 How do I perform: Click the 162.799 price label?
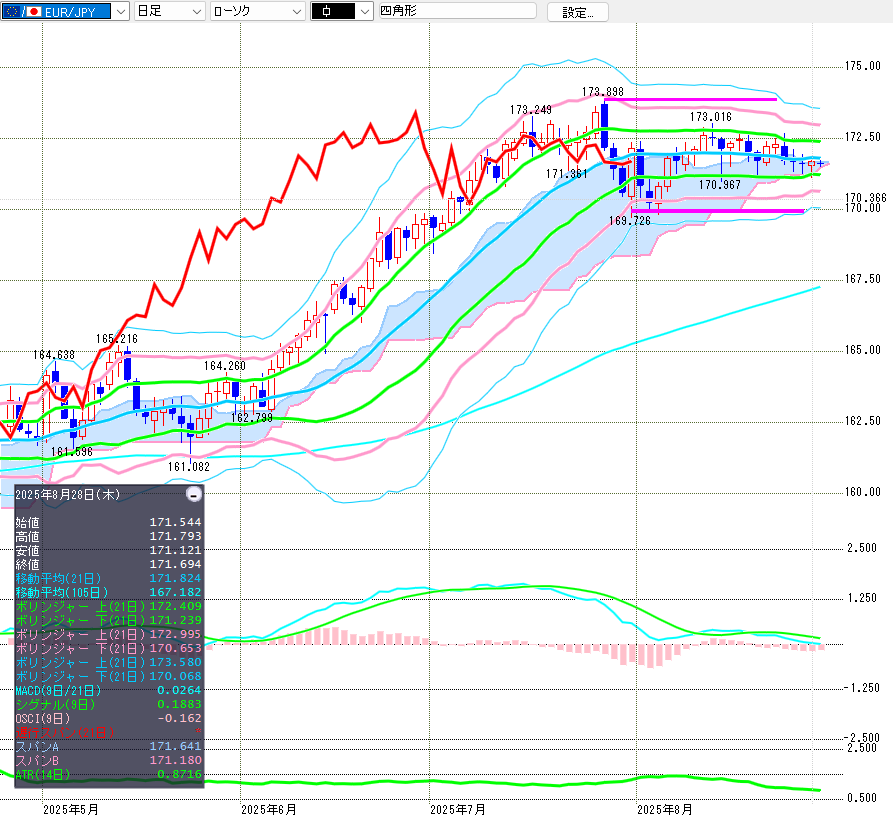[252, 418]
